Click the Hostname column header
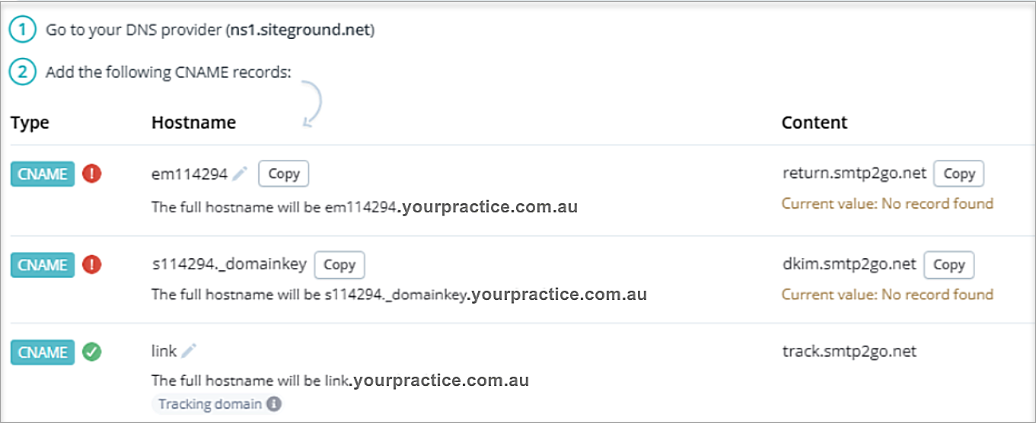Screen dimensions: 1036x423 (x=194, y=123)
